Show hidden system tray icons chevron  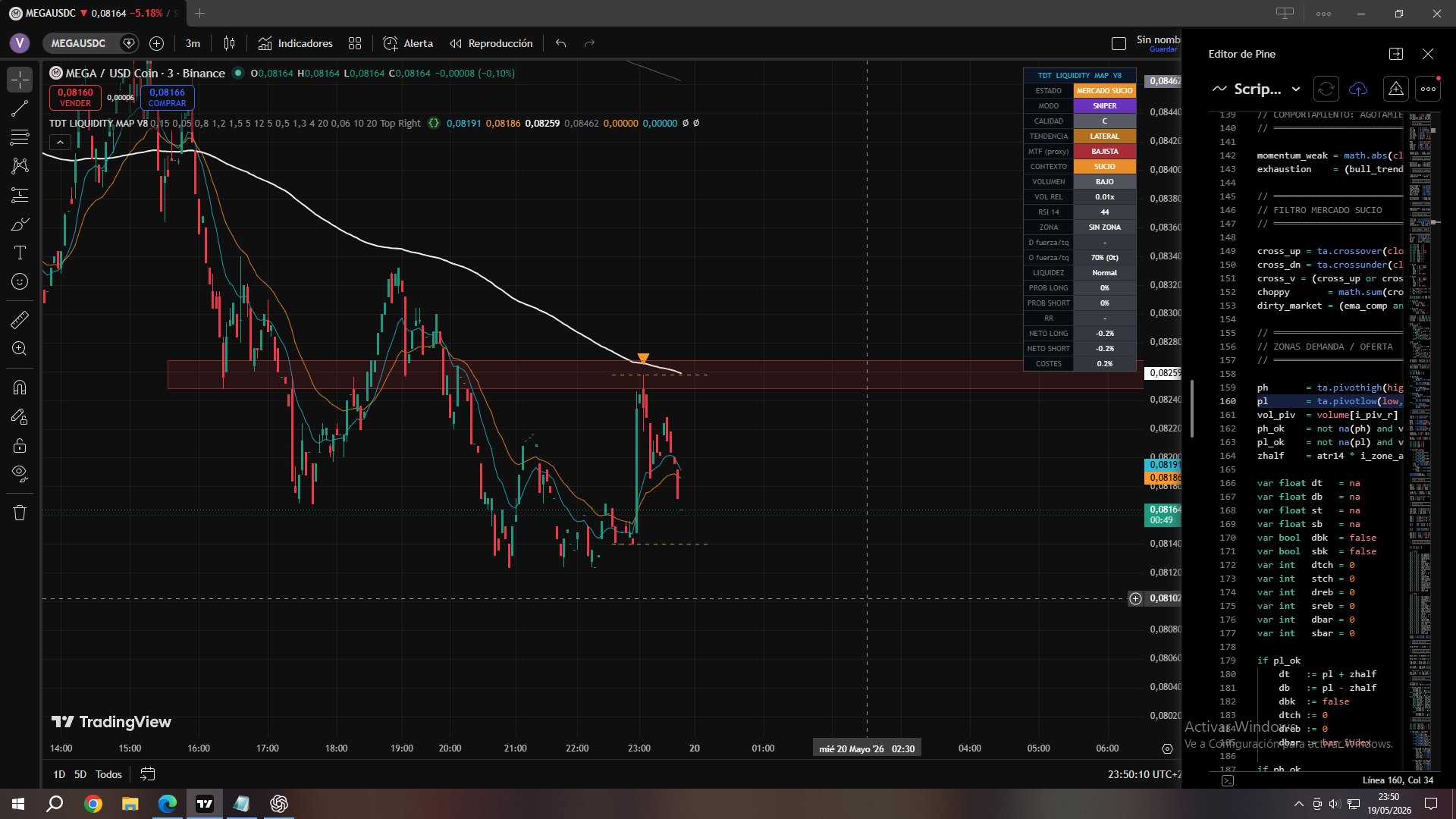coord(1299,804)
